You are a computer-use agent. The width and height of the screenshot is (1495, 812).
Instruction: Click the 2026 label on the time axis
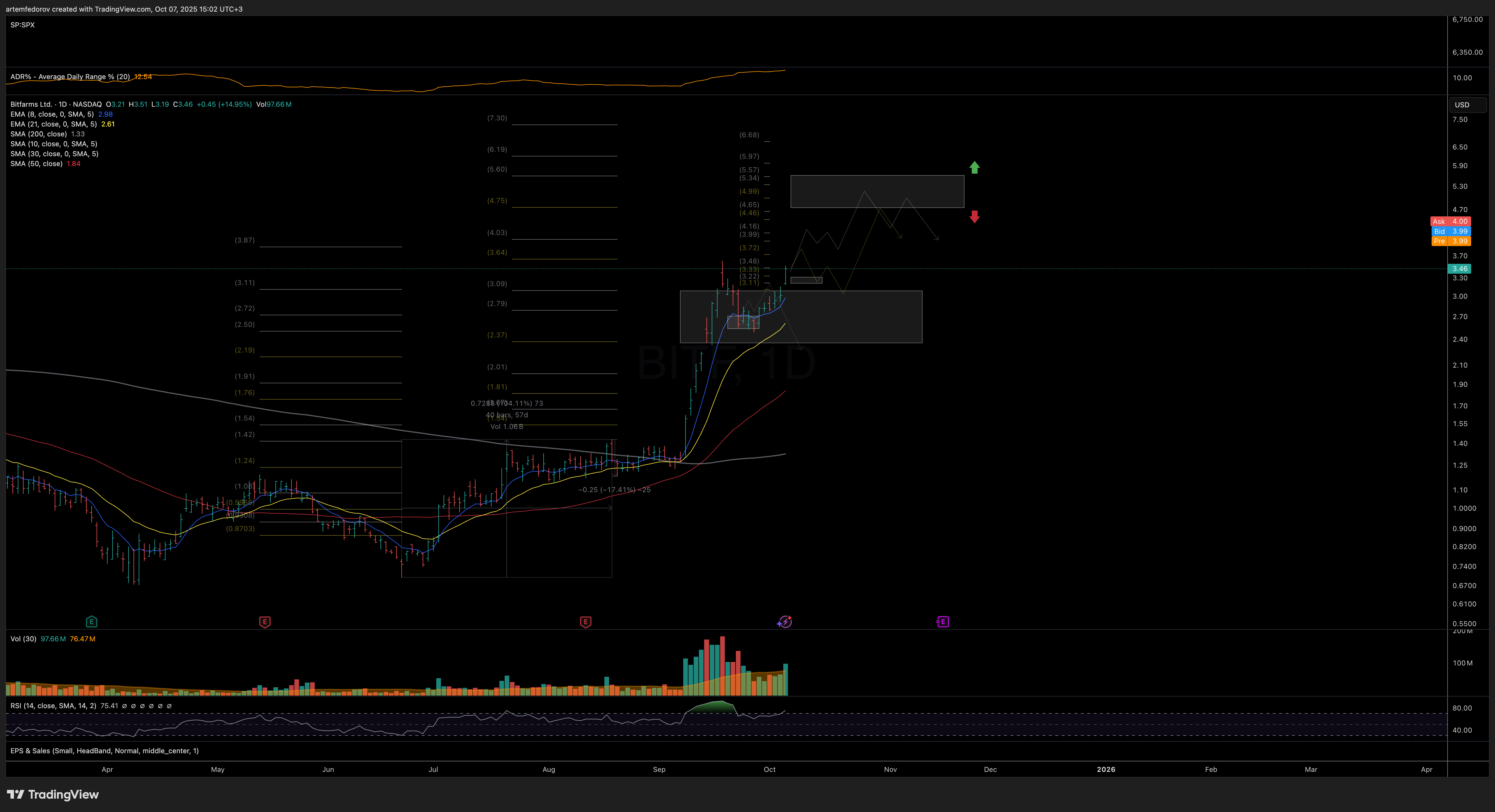tap(1106, 769)
